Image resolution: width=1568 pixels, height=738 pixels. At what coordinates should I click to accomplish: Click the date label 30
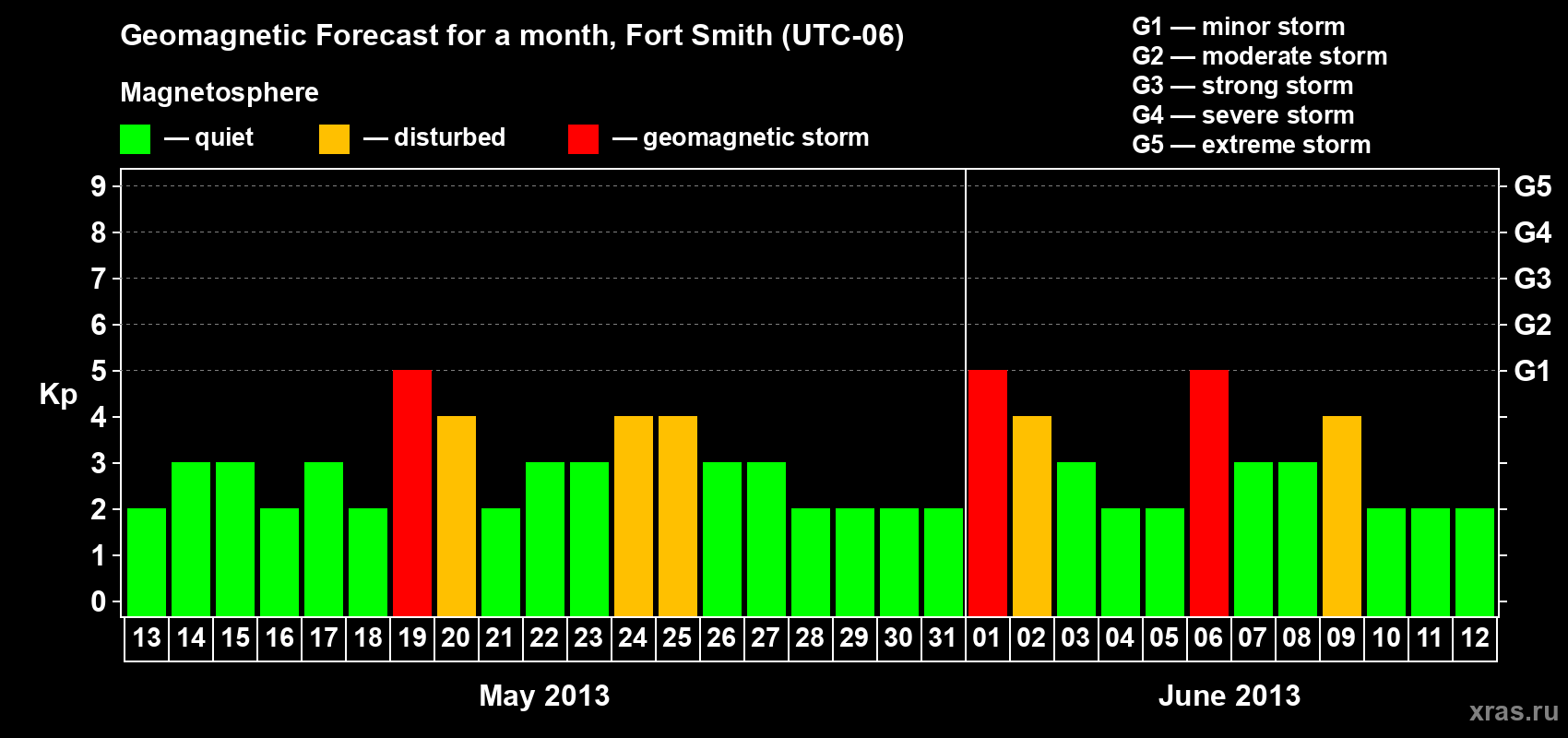898,637
